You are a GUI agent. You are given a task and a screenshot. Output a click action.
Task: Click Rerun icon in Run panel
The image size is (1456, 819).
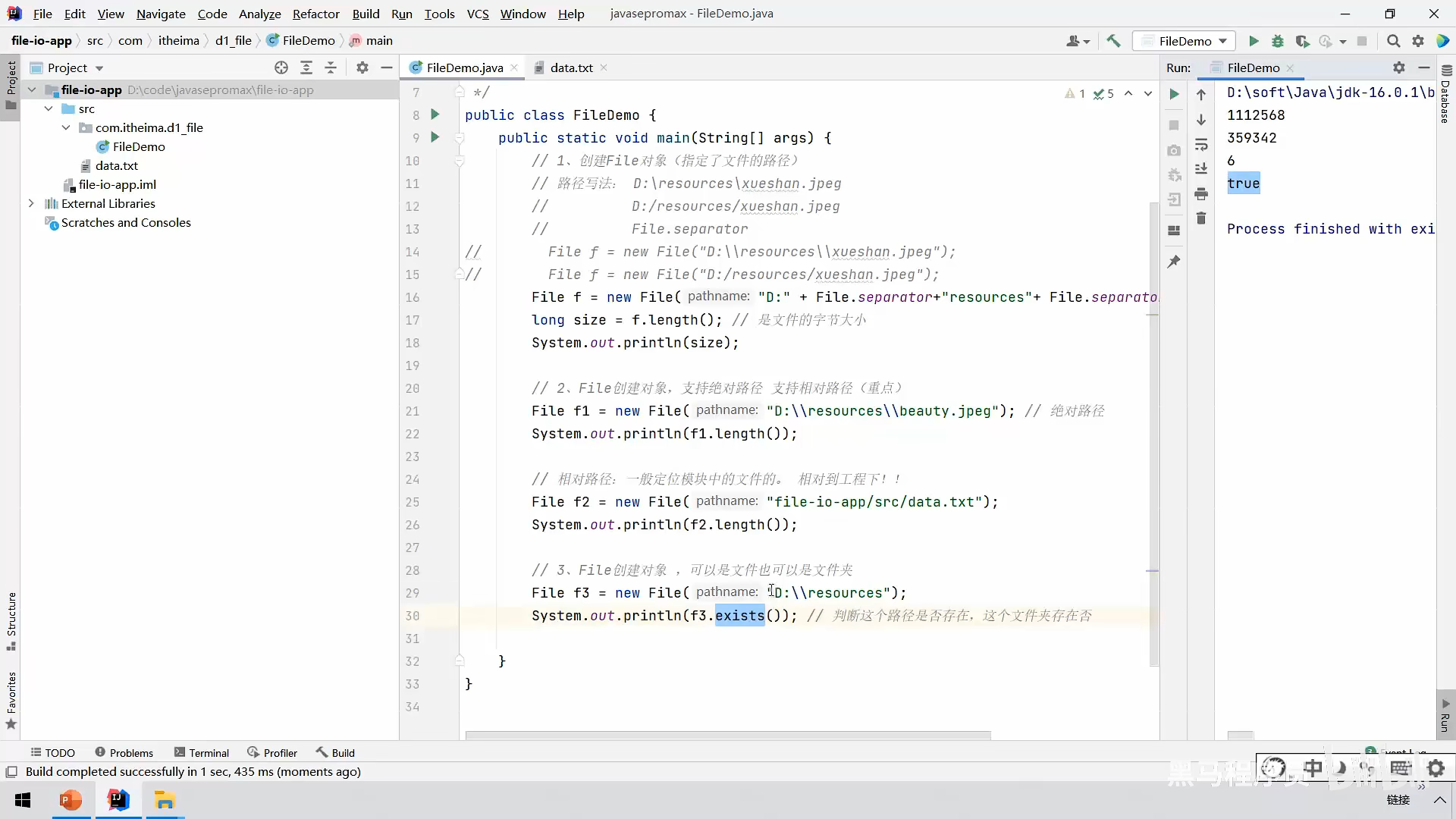tap(1174, 94)
